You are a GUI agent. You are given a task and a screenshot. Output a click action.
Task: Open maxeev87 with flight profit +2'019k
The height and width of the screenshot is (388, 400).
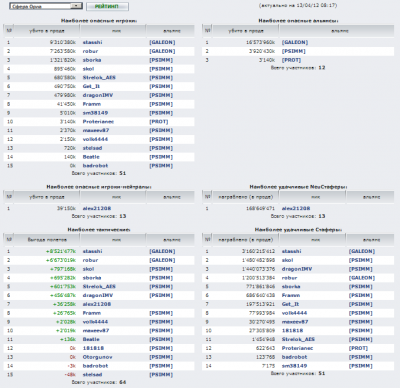tap(96, 331)
